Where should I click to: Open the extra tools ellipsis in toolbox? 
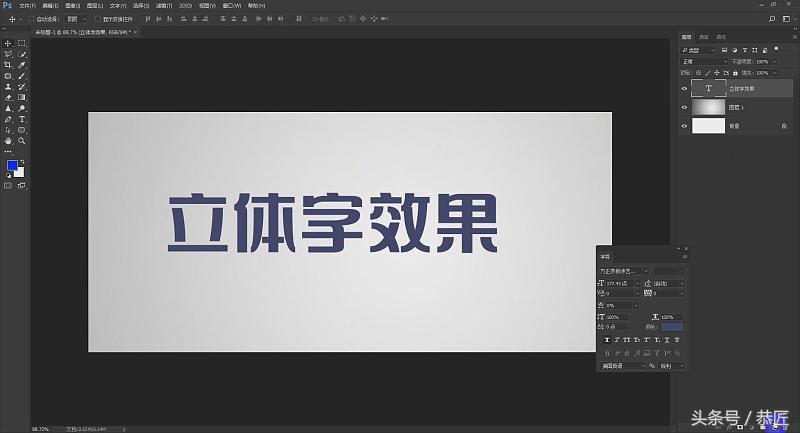[x=8, y=151]
